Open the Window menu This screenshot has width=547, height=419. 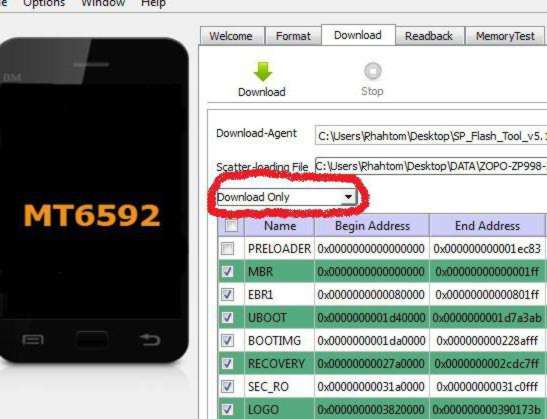(x=103, y=3)
